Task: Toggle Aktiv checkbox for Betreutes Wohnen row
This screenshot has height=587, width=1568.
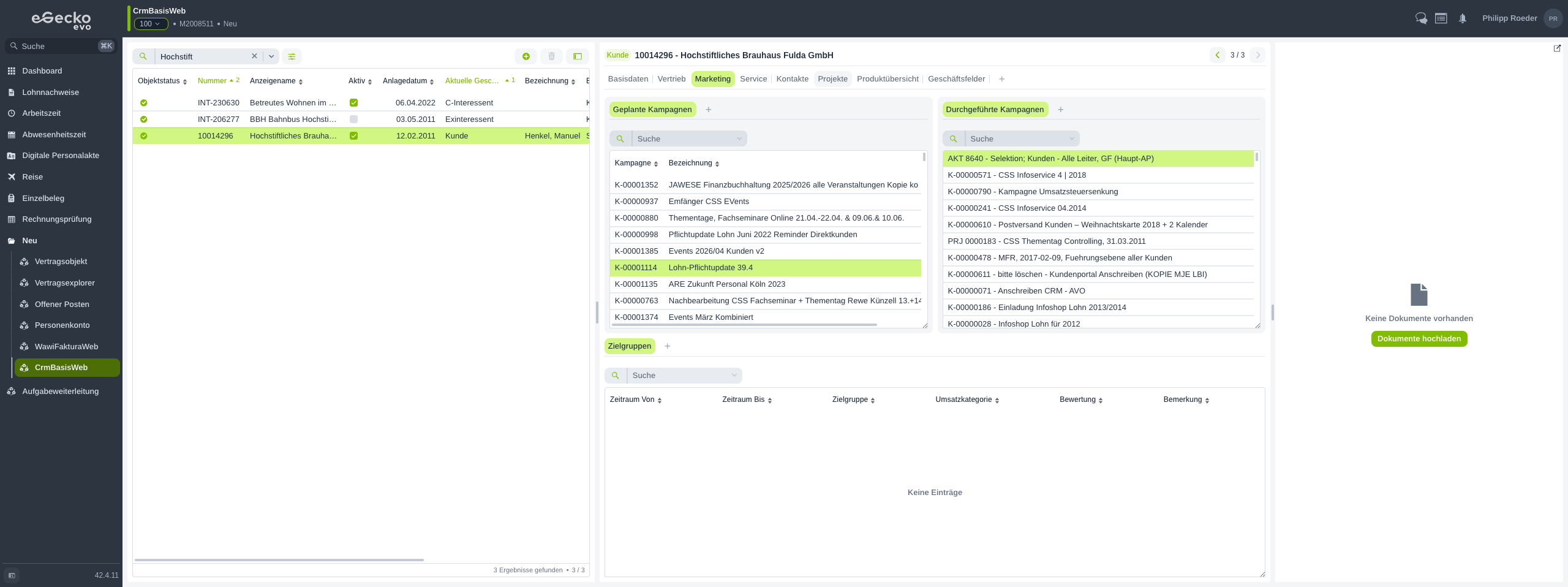Action: (353, 103)
